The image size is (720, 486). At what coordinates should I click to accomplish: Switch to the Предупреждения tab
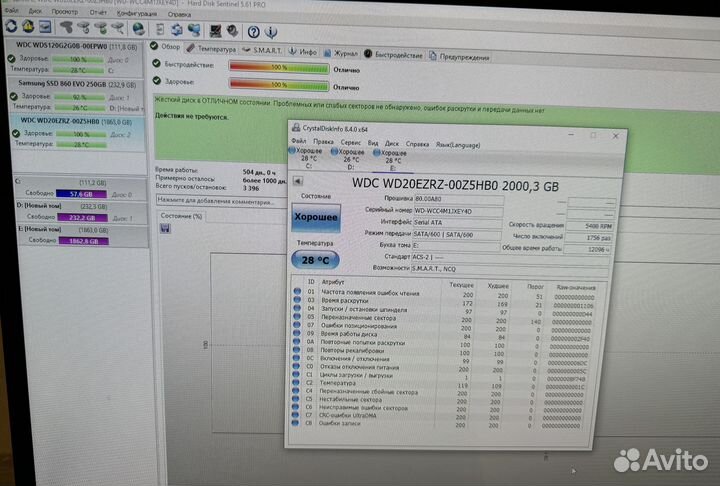460,57
